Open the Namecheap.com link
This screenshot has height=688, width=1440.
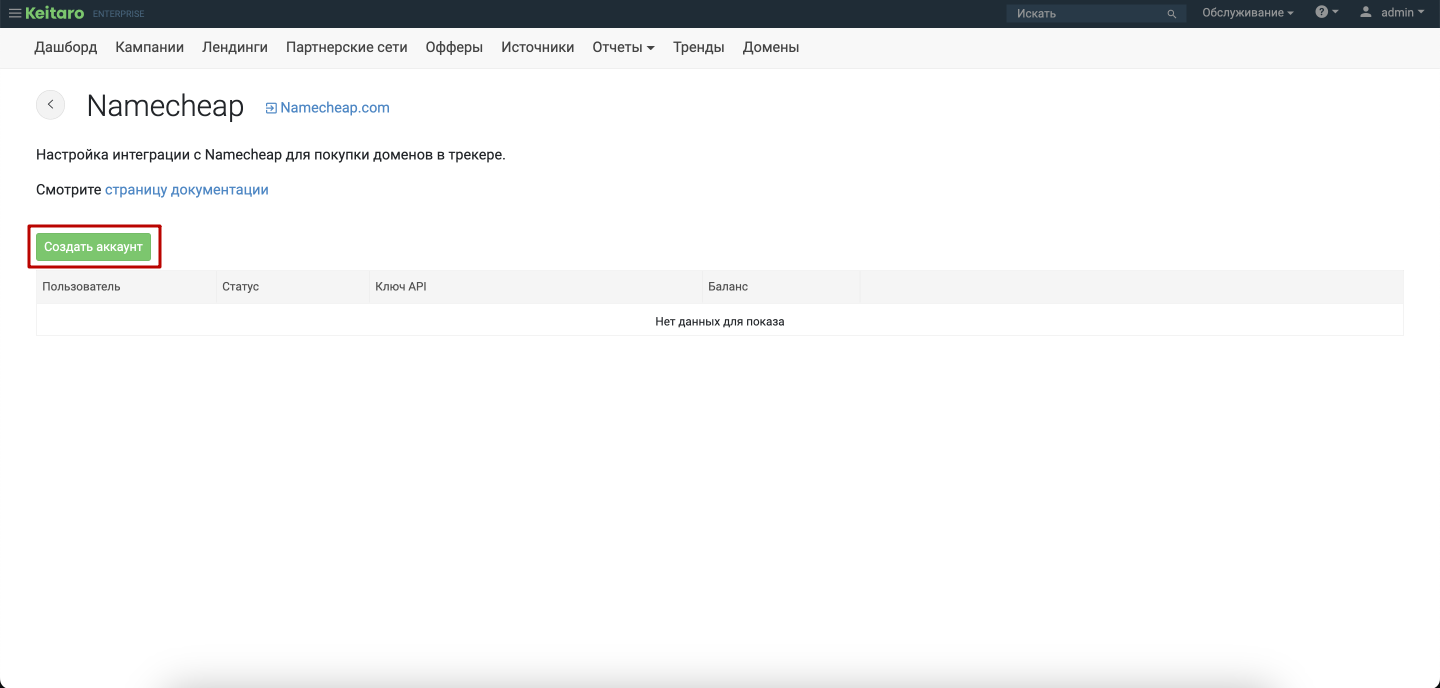[x=335, y=108]
